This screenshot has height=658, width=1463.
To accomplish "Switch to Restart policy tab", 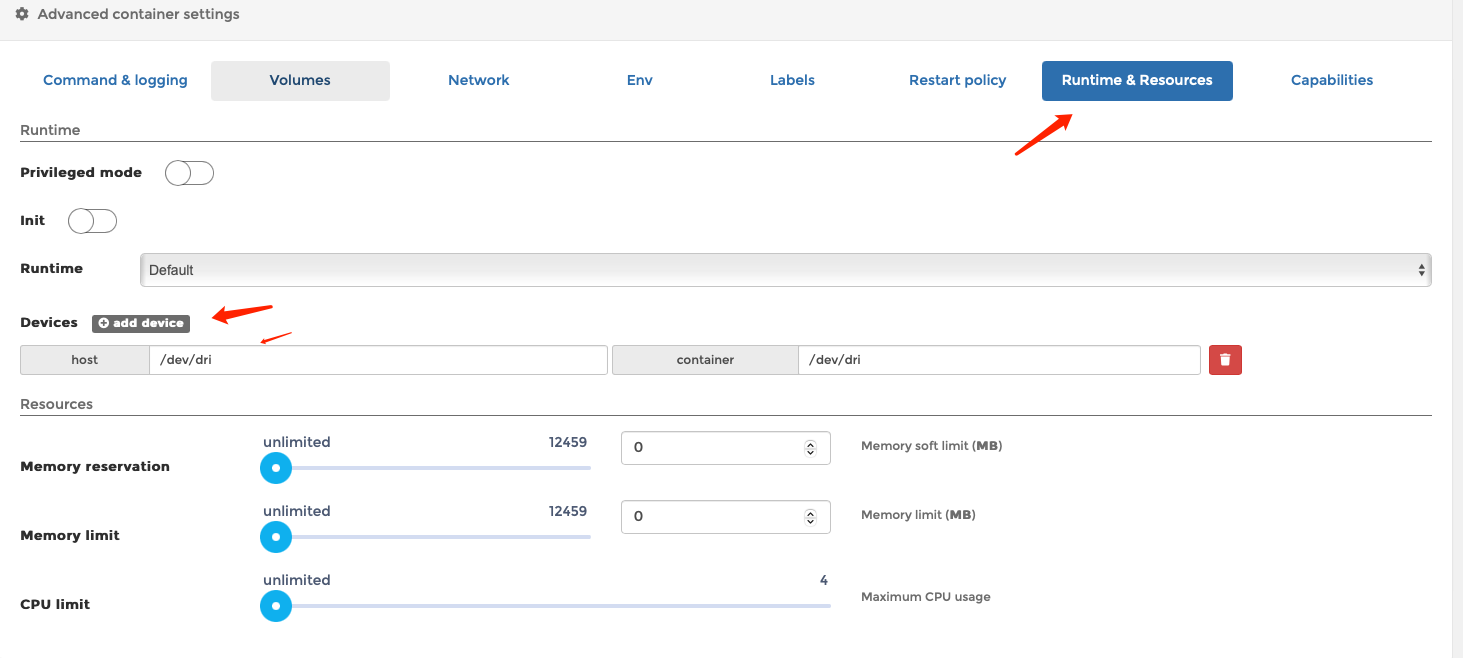I will point(957,81).
